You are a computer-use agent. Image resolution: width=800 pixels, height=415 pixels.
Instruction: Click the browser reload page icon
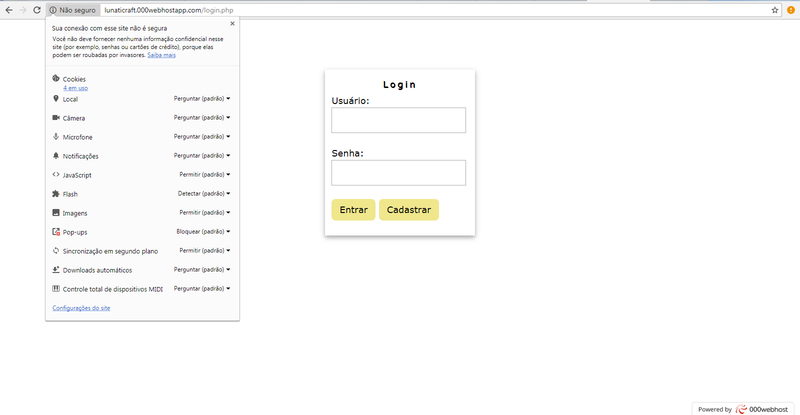(x=37, y=9)
